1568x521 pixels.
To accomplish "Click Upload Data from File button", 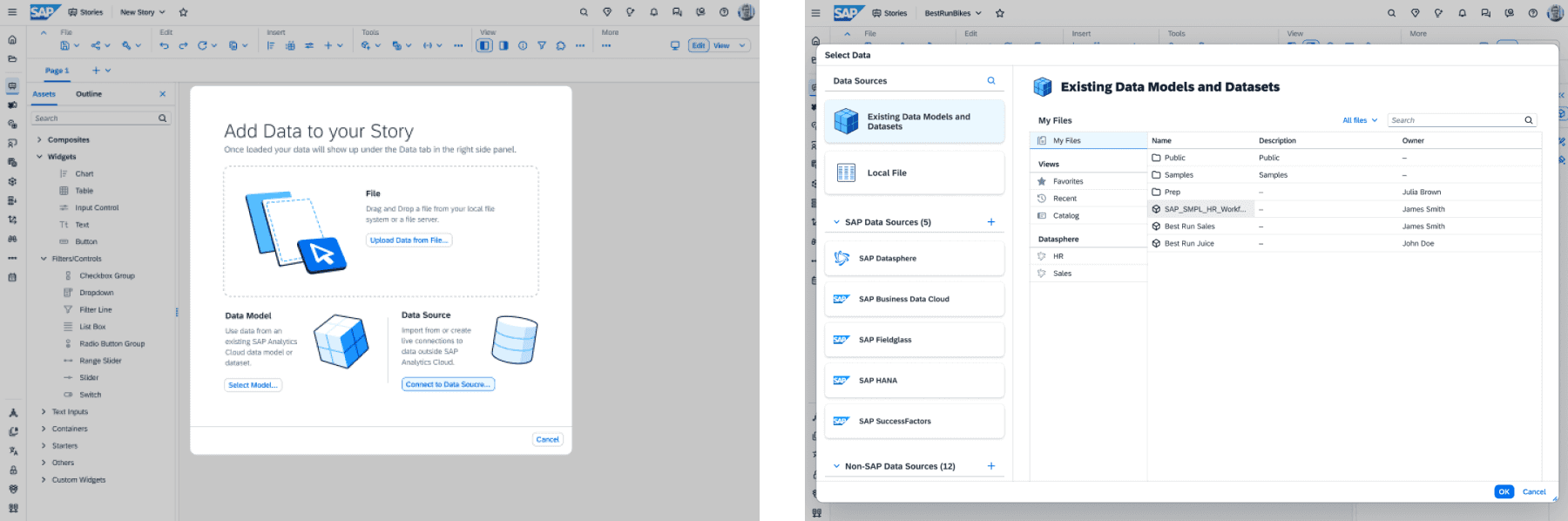I will click(409, 240).
